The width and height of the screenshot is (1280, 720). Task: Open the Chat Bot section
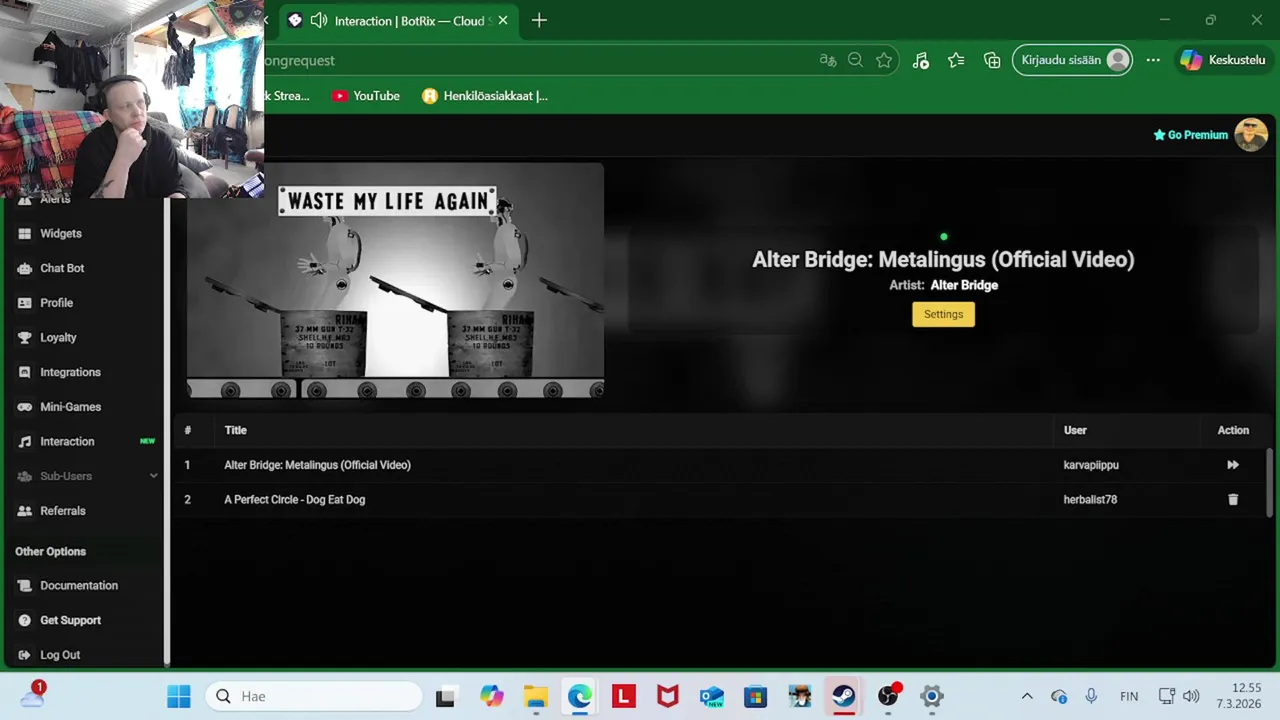[x=62, y=268]
